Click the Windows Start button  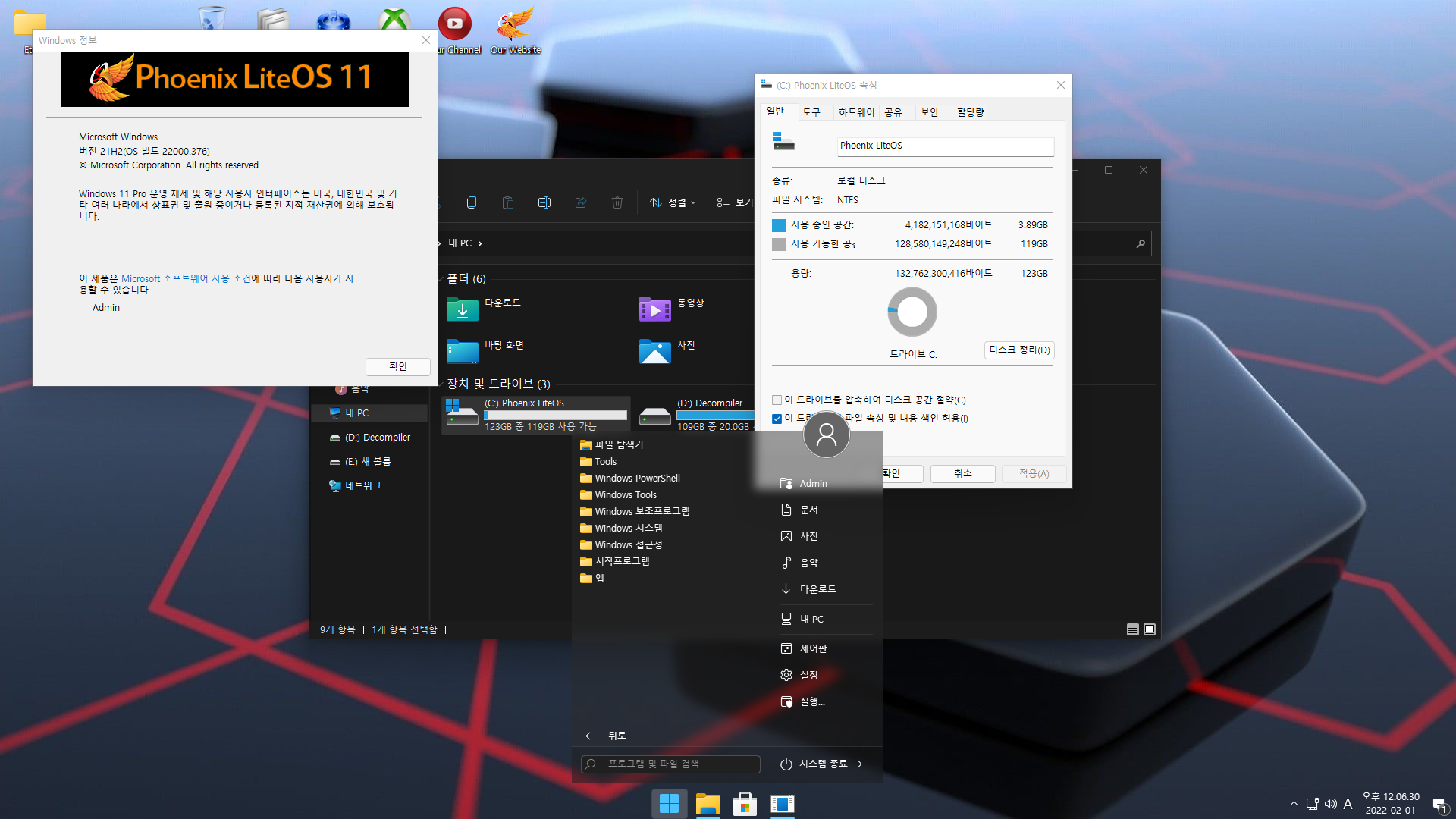coord(669,804)
